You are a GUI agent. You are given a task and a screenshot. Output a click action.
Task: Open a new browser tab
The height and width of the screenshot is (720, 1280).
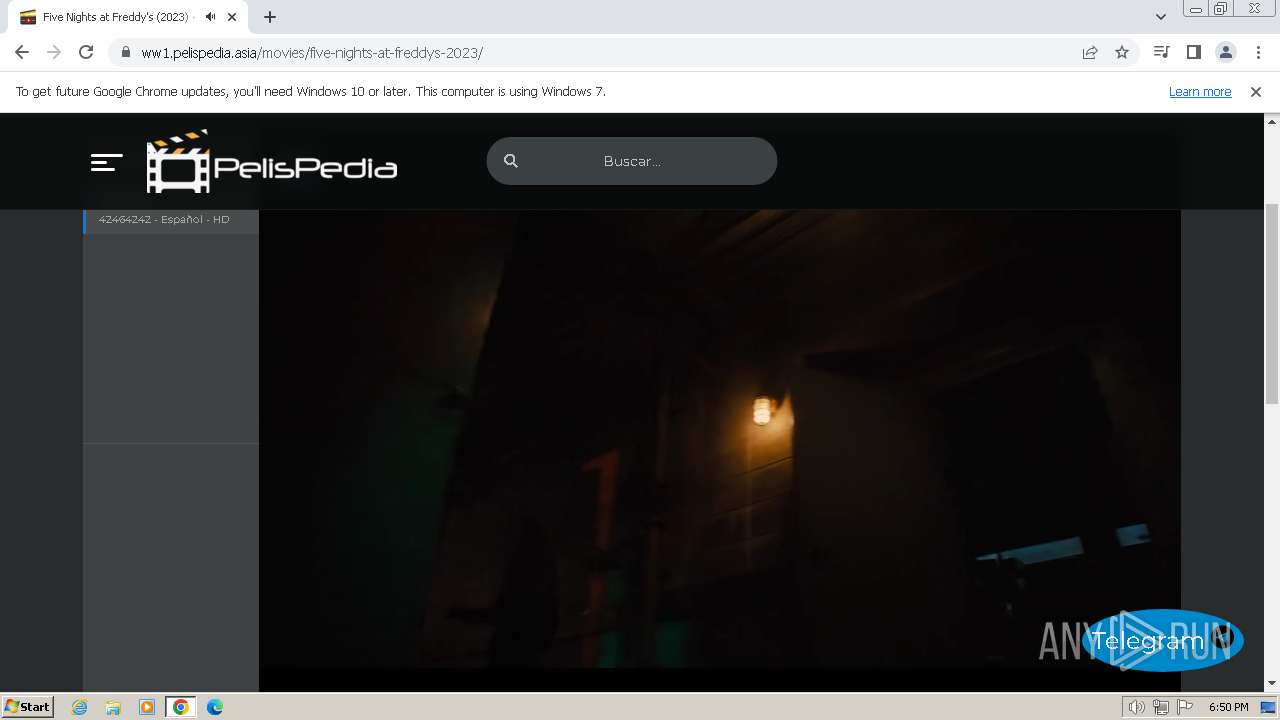[270, 17]
